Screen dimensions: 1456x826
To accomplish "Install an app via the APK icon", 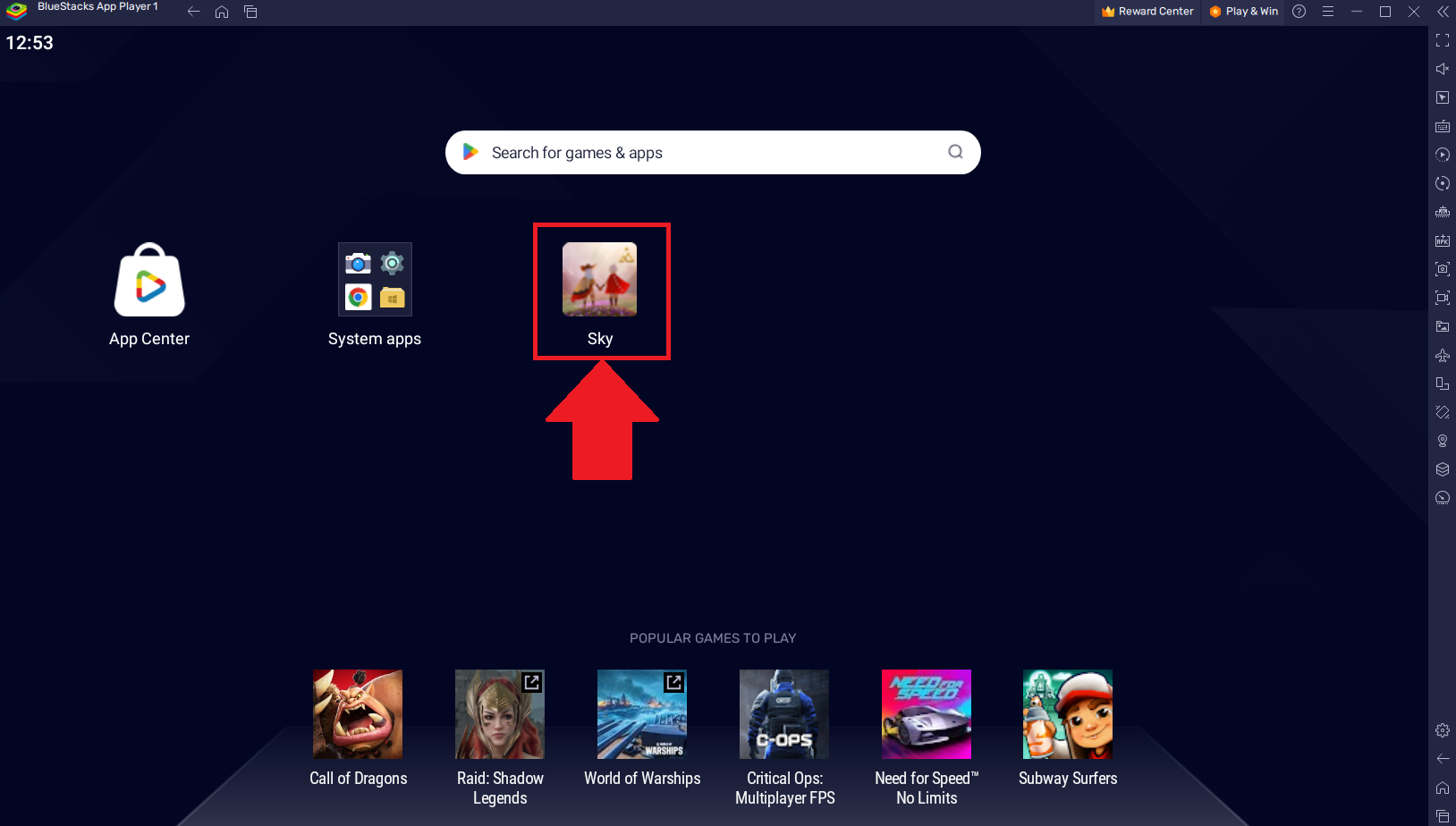I will pyautogui.click(x=1442, y=240).
